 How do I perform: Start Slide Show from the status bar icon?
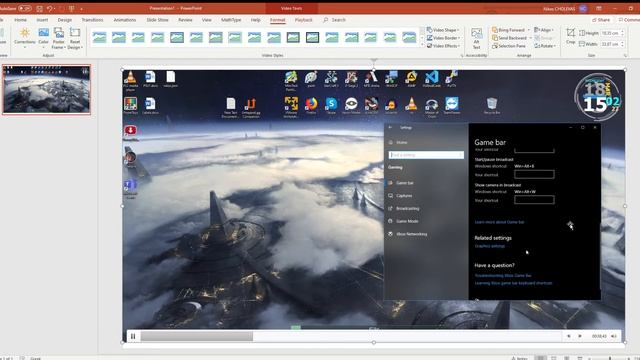tap(580, 358)
